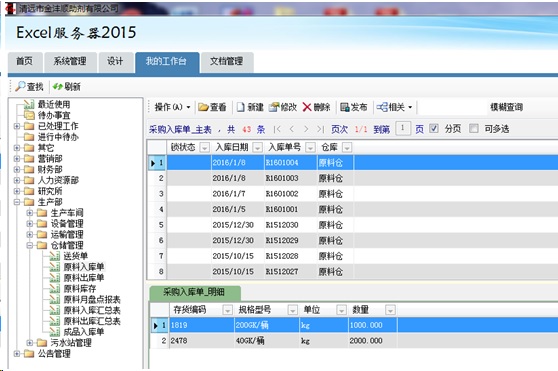Viewport: 558px width, 371px height.
Task: Expand the 营销部 folder node
Action: point(17,159)
